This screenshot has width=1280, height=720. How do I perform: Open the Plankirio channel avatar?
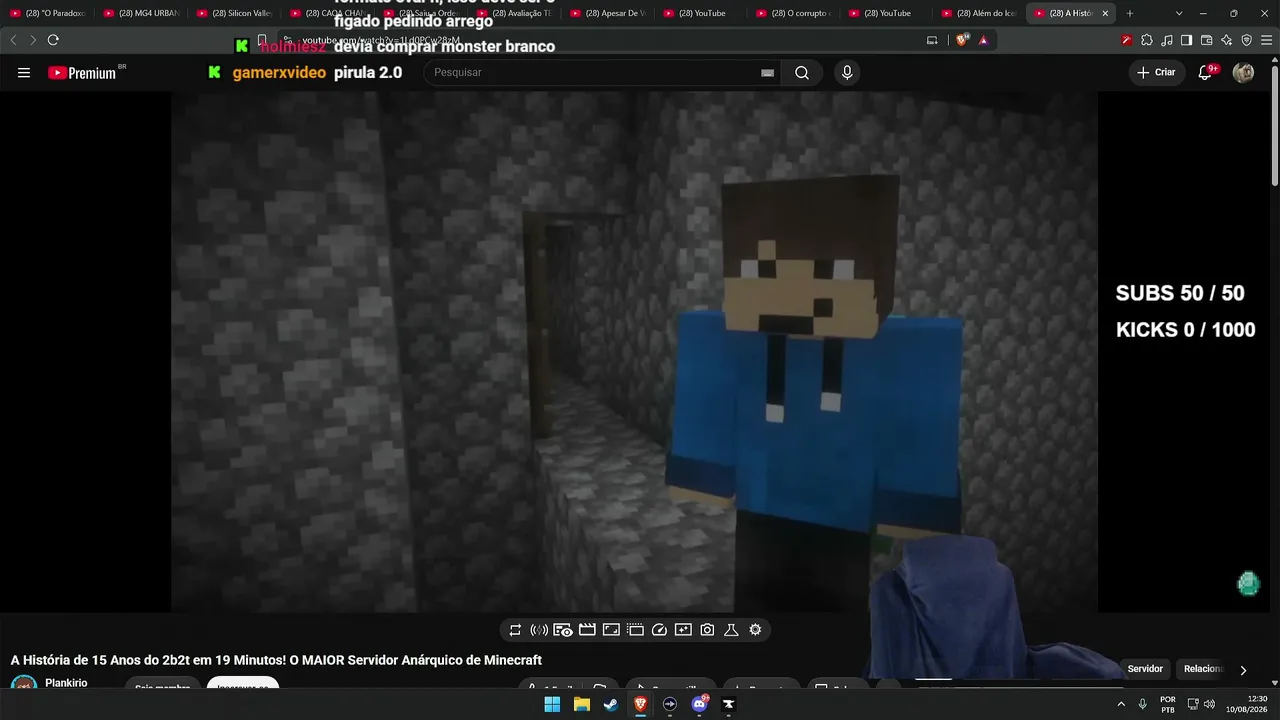24,684
